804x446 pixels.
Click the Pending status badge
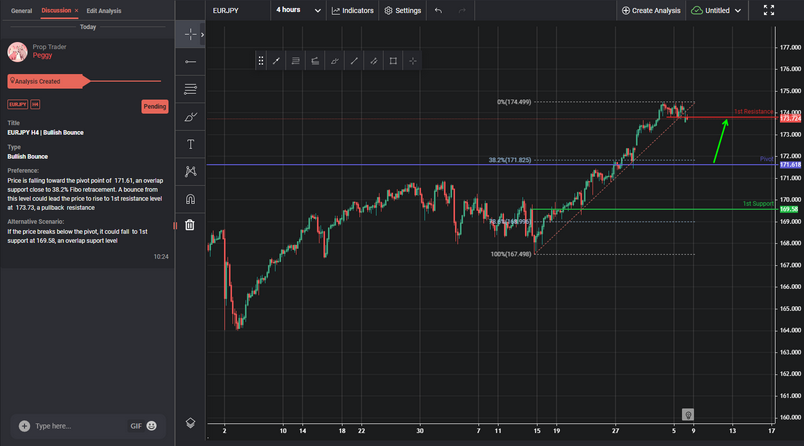pos(155,107)
